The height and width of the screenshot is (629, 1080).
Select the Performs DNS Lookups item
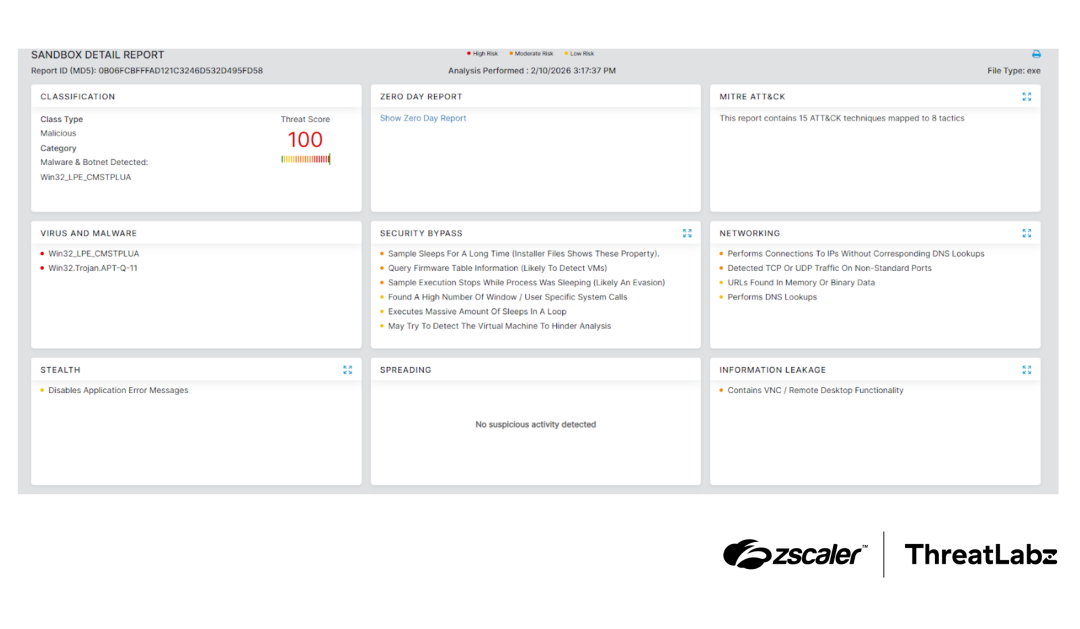click(772, 297)
